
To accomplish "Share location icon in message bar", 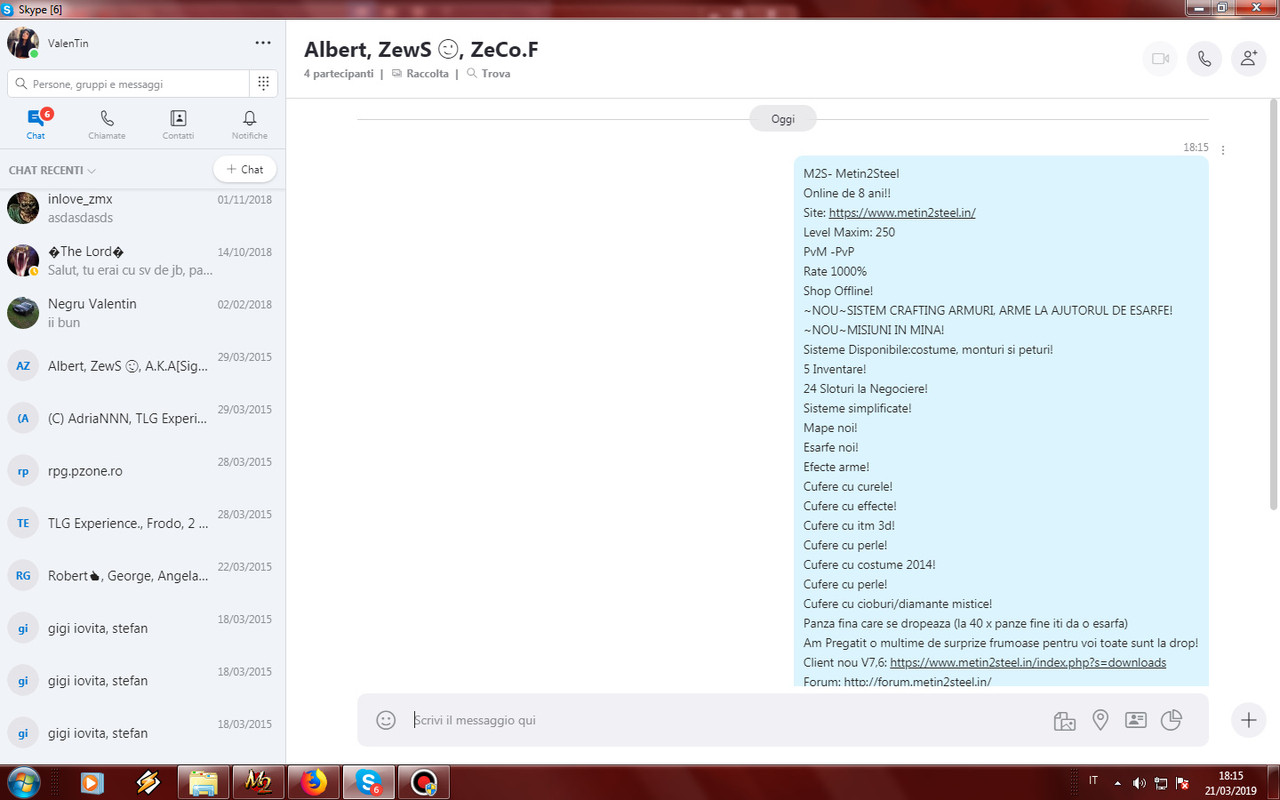I will (x=1100, y=720).
